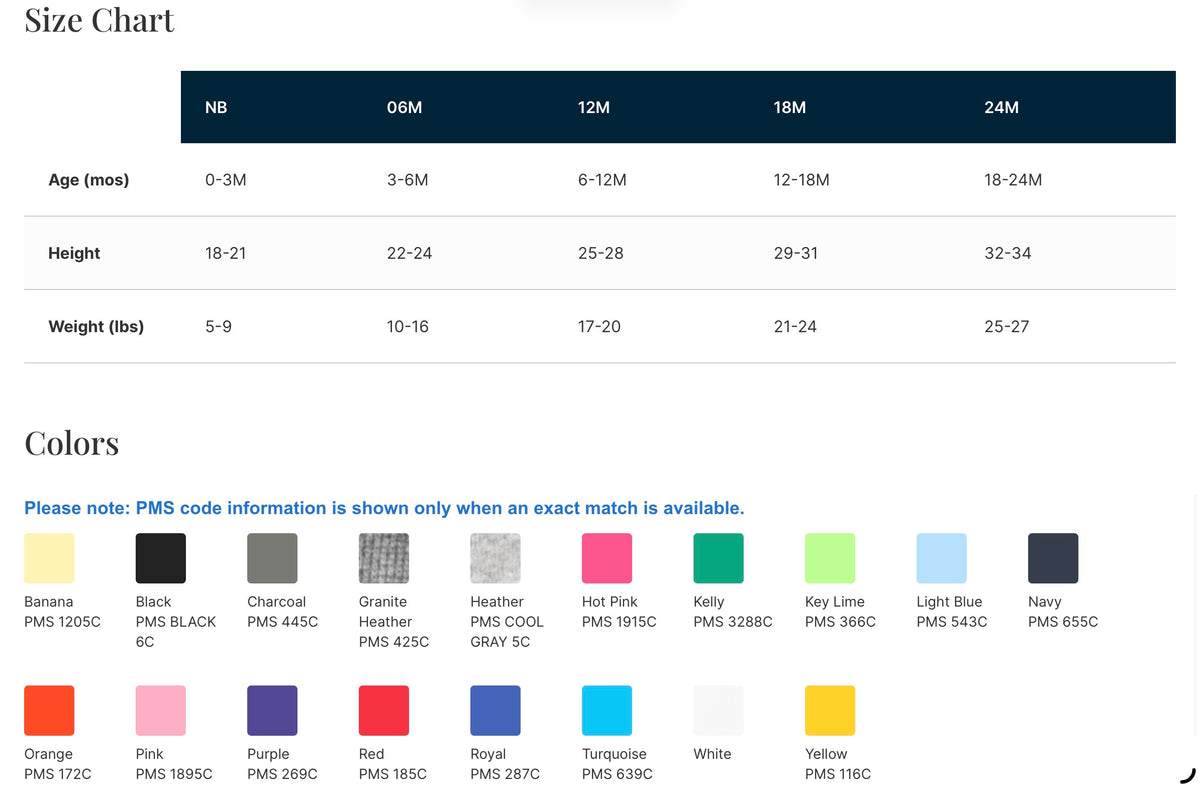Click the Turquoise color swatch
The width and height of the screenshot is (1200, 788).
pos(607,710)
